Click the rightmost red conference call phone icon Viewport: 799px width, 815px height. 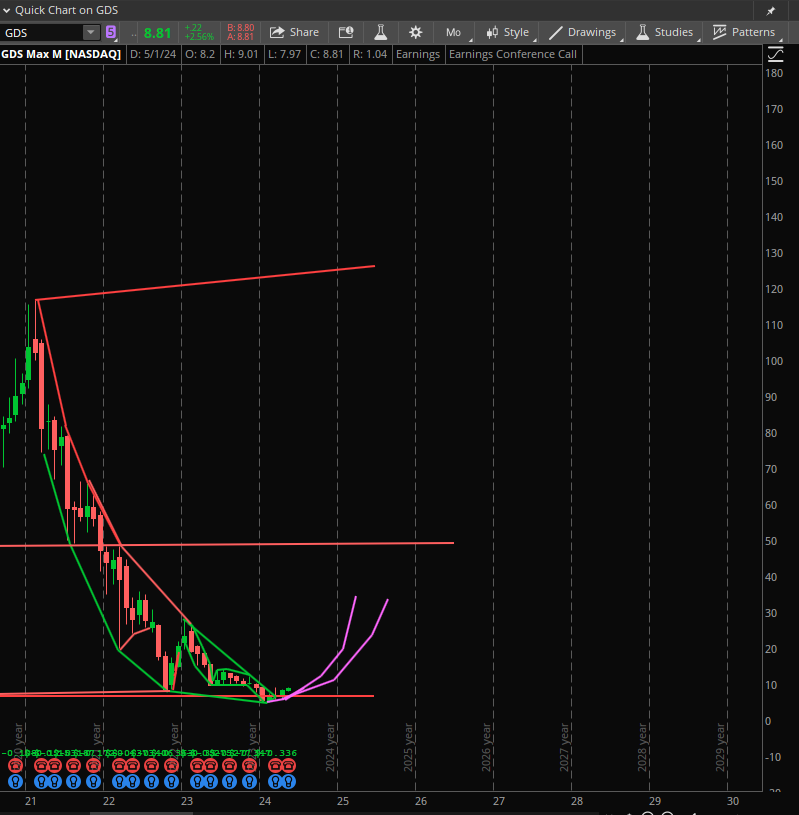pos(289,766)
